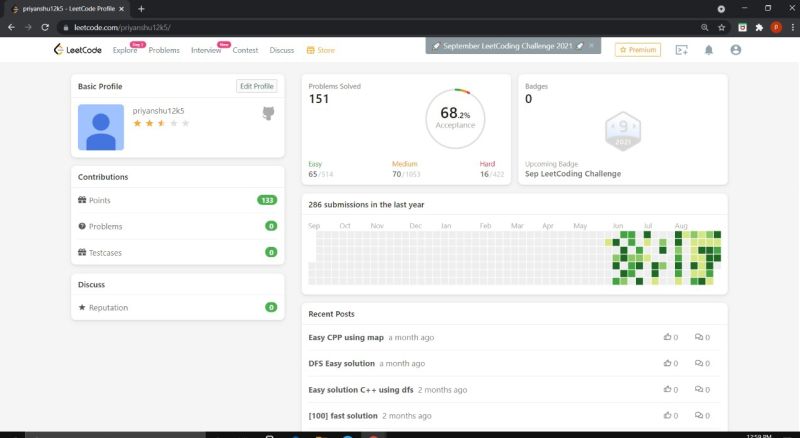Open the notifications bell

[x=709, y=50]
